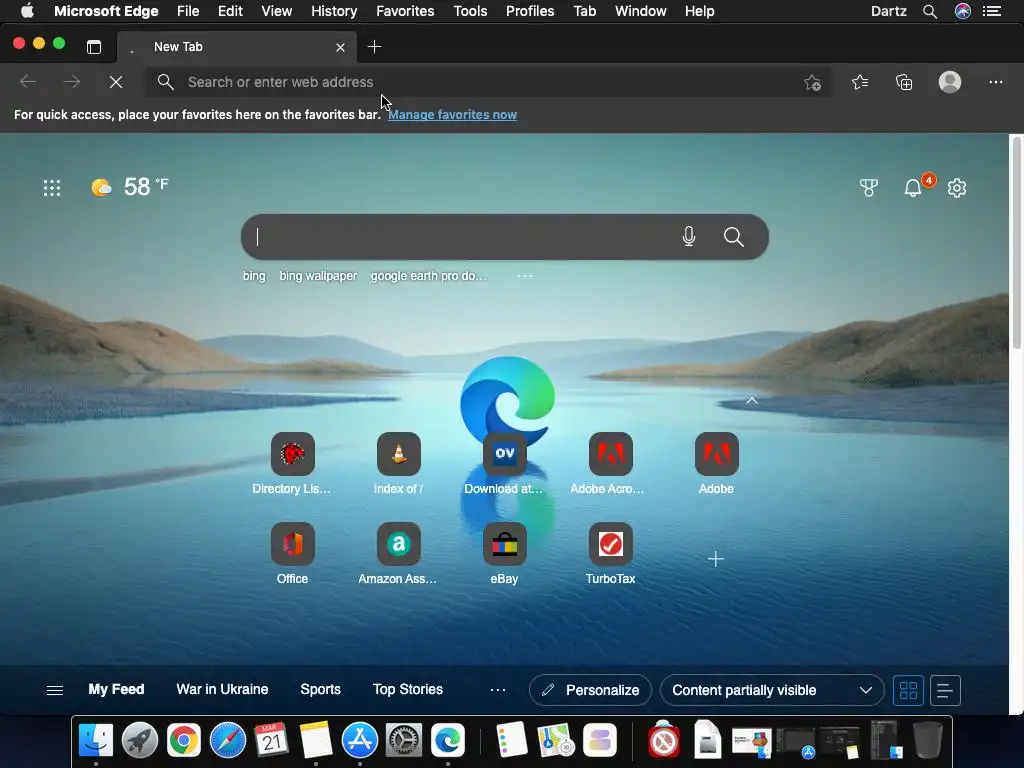Click the Personalize button
The image size is (1024, 768).
590,690
